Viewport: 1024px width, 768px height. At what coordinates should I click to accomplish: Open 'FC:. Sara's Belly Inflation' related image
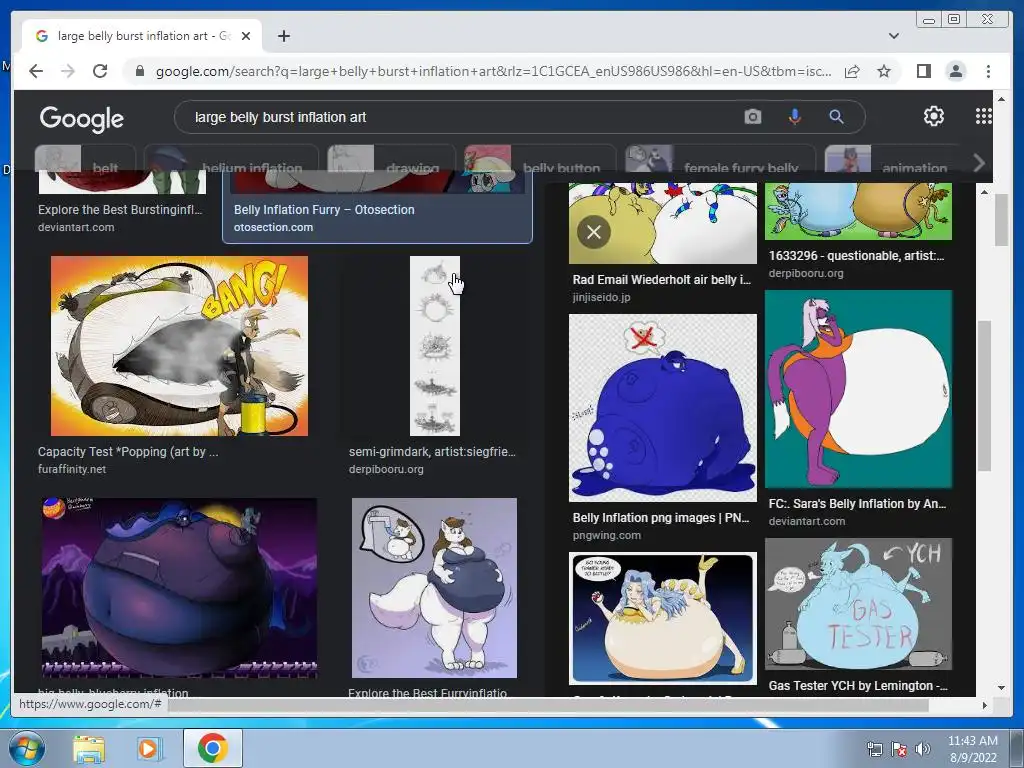[x=858, y=389]
